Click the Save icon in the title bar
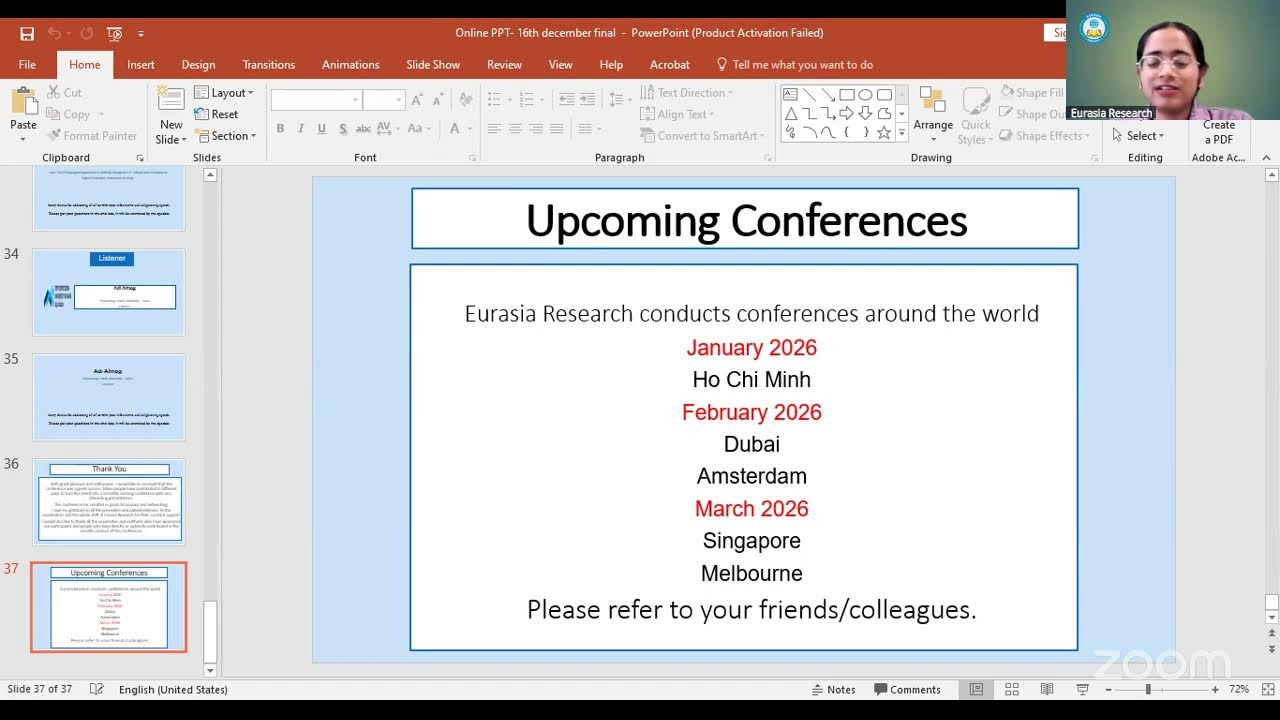The image size is (1280, 720). point(27,33)
